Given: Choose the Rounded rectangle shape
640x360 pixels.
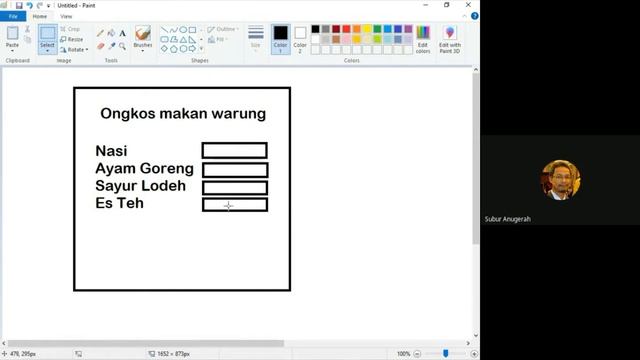Looking at the screenshot, I should coord(164,39).
